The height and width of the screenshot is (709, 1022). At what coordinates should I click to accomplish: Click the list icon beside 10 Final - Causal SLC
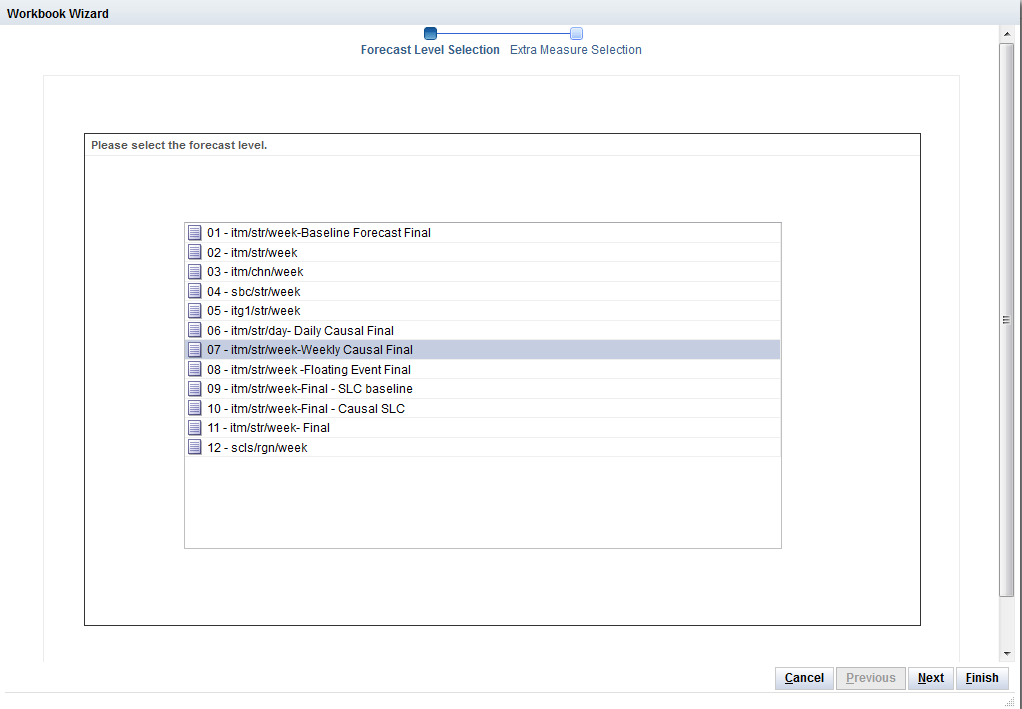(194, 409)
